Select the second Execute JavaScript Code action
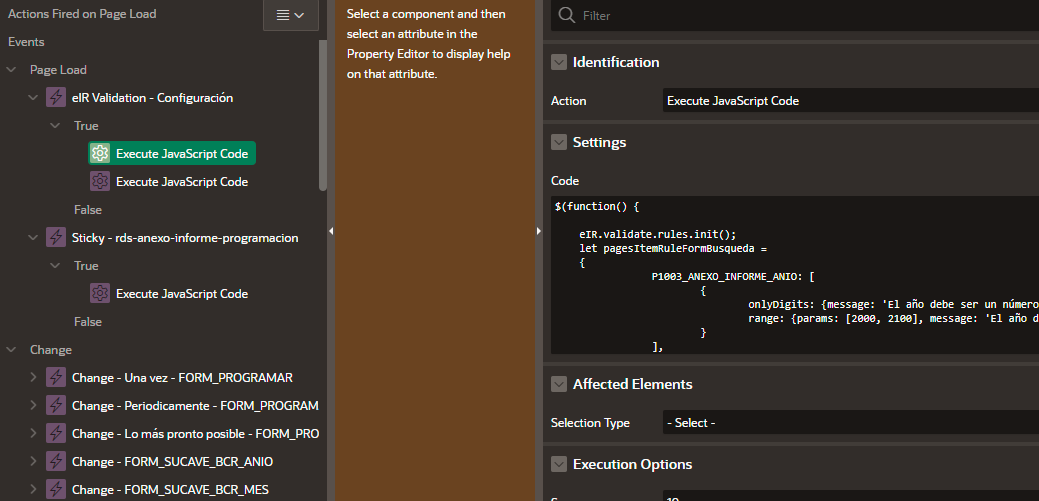 [x=181, y=182]
